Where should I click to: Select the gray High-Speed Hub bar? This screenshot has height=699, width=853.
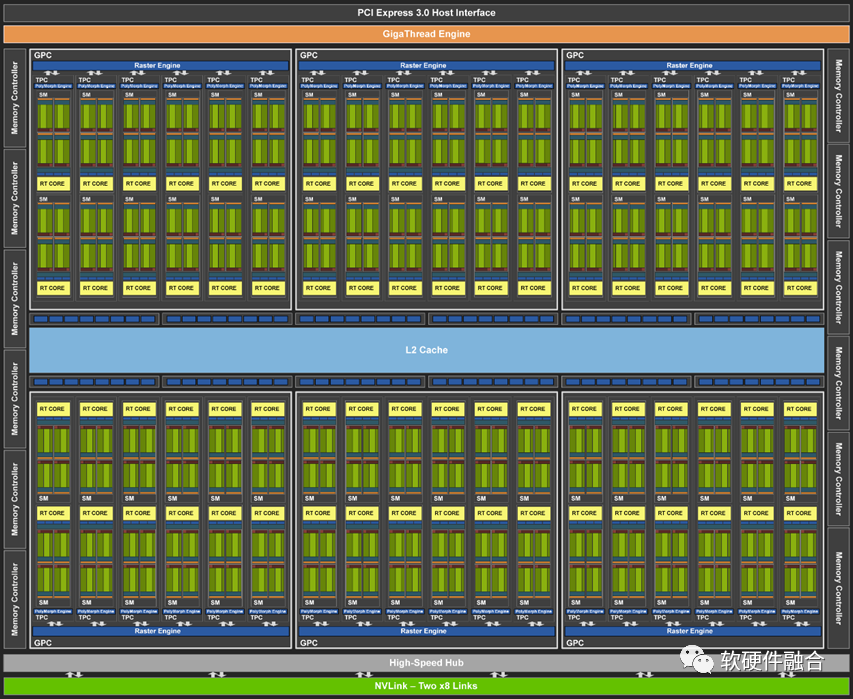[x=426, y=663]
